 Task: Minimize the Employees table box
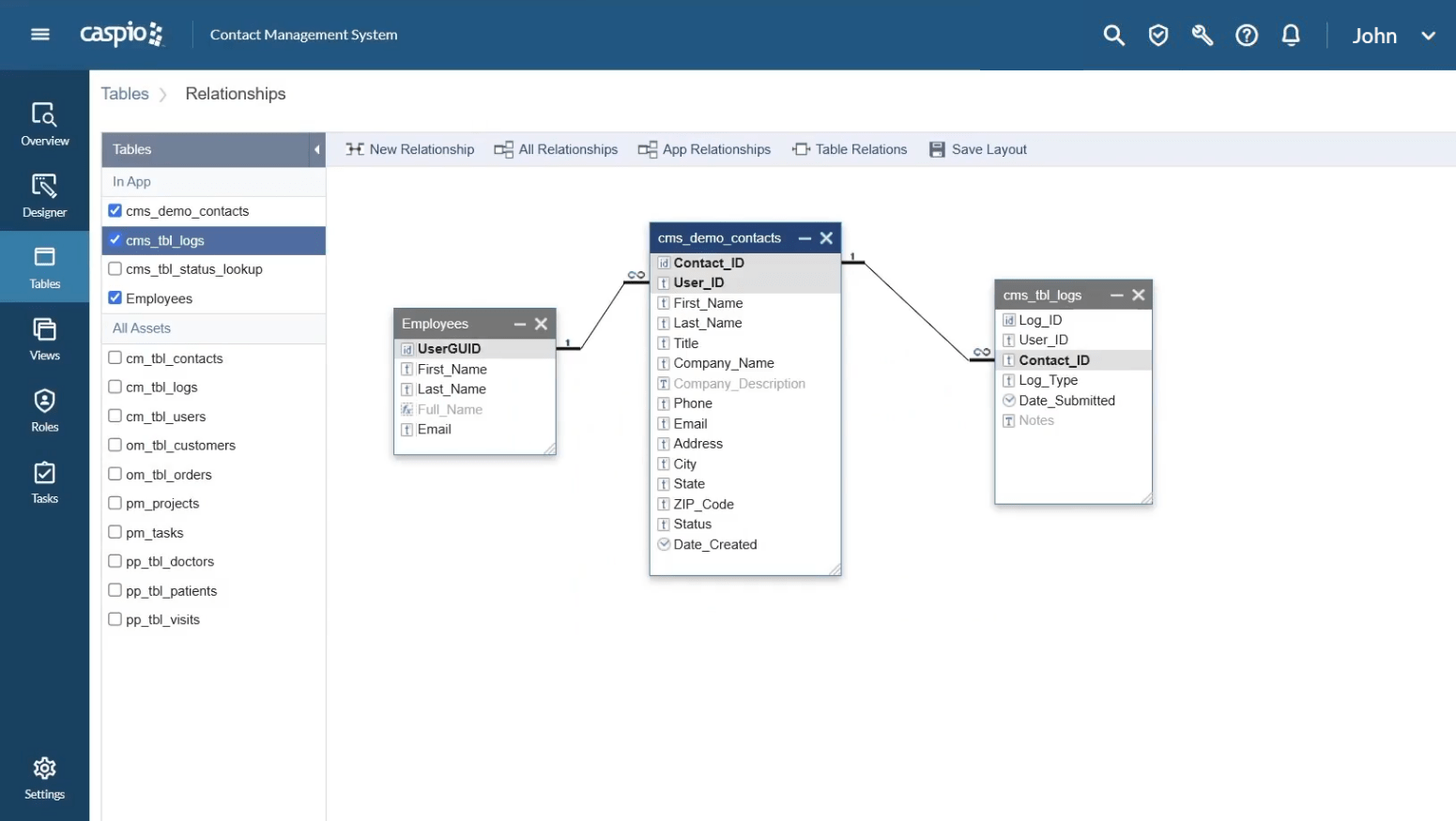pyautogui.click(x=519, y=324)
